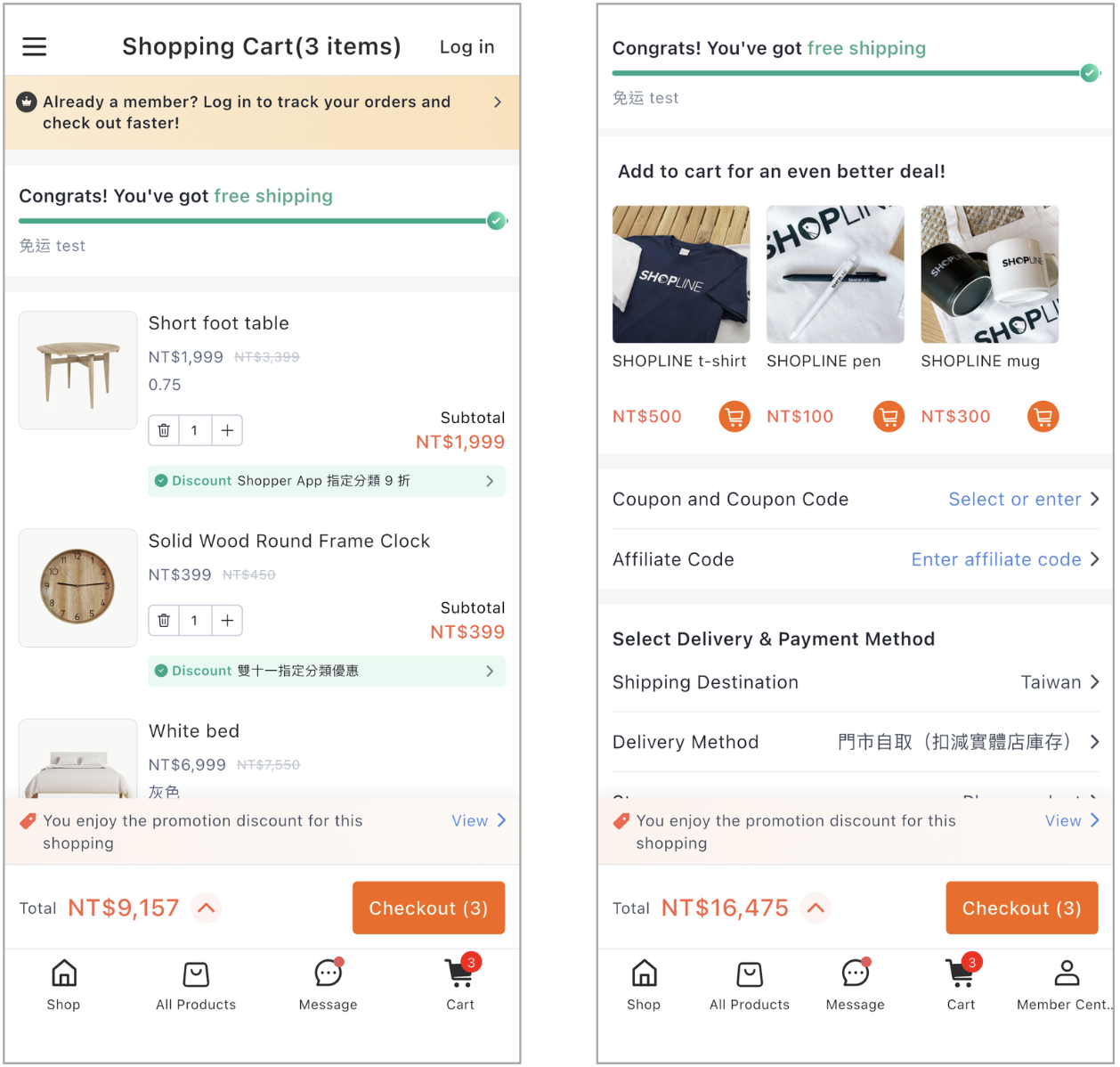
Task: Delete Short foot table via trash icon
Action: pyautogui.click(x=164, y=430)
